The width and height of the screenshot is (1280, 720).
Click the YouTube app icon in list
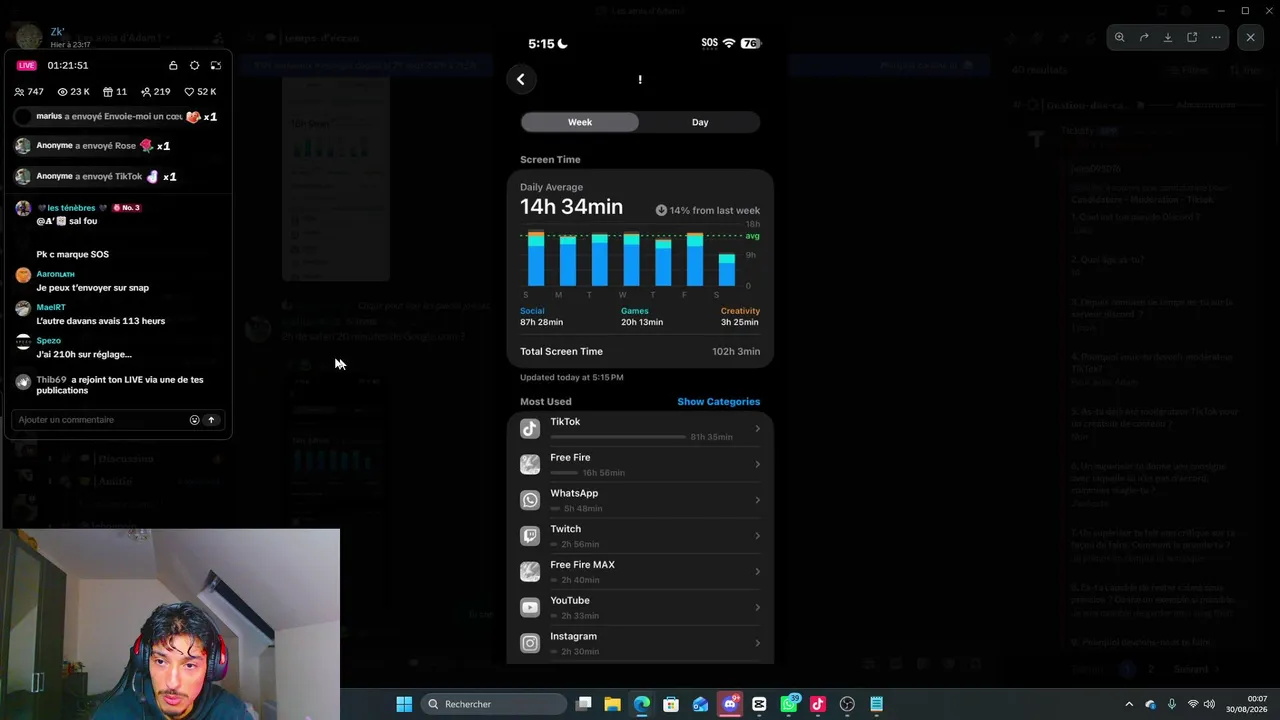[530, 607]
